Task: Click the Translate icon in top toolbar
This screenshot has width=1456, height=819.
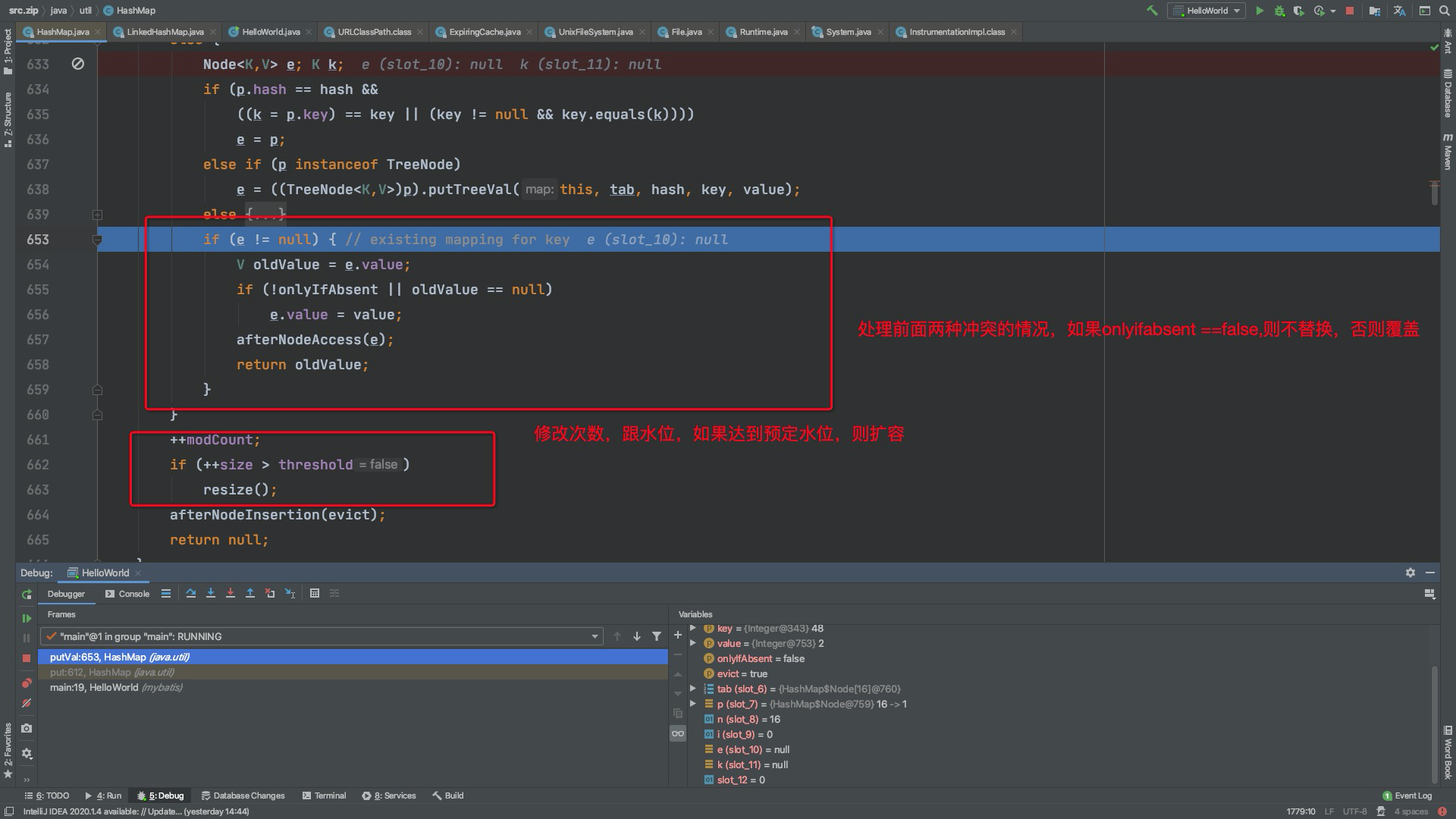Action: 1400,11
